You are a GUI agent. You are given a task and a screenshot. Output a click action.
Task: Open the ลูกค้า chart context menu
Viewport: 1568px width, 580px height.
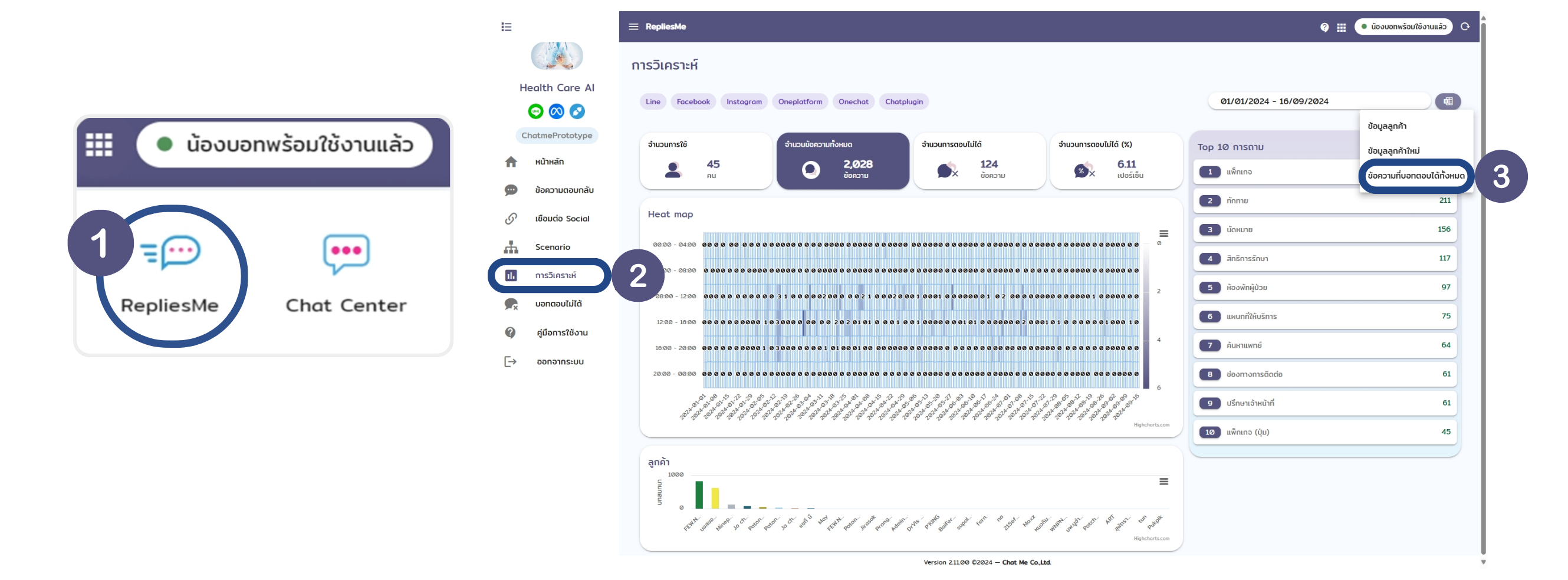[x=1163, y=482]
